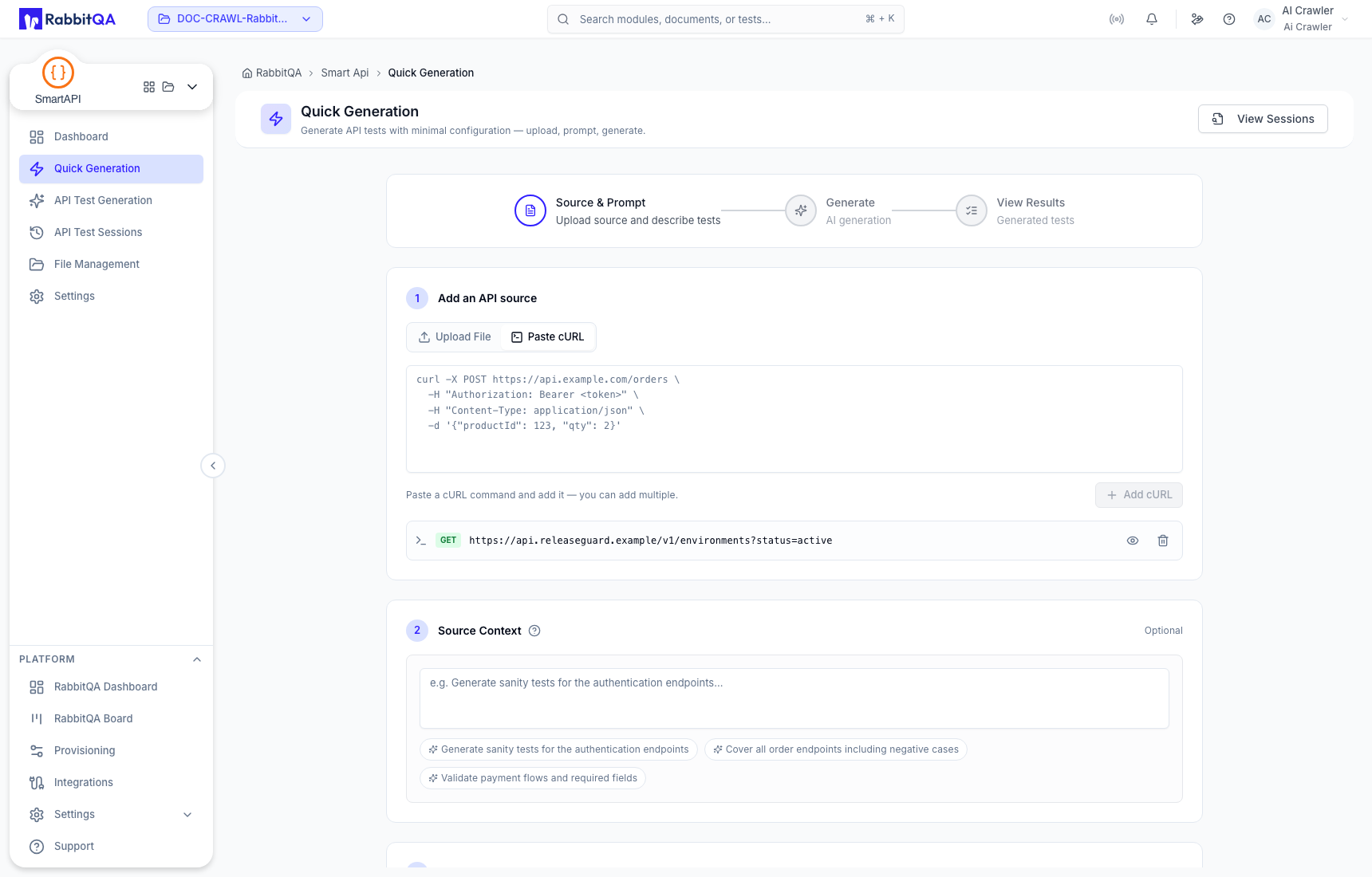Click the Quick Generation lightning header icon
Image resolution: width=1372 pixels, height=877 pixels.
[276, 120]
